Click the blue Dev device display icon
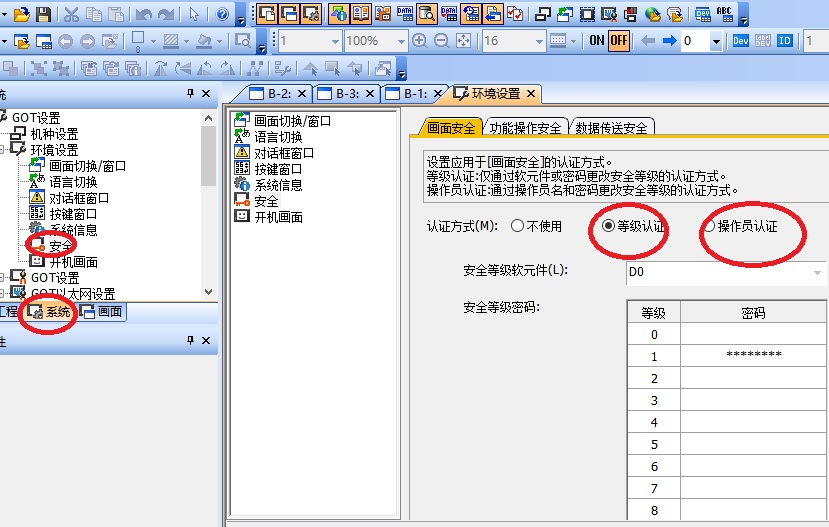 pyautogui.click(x=741, y=41)
